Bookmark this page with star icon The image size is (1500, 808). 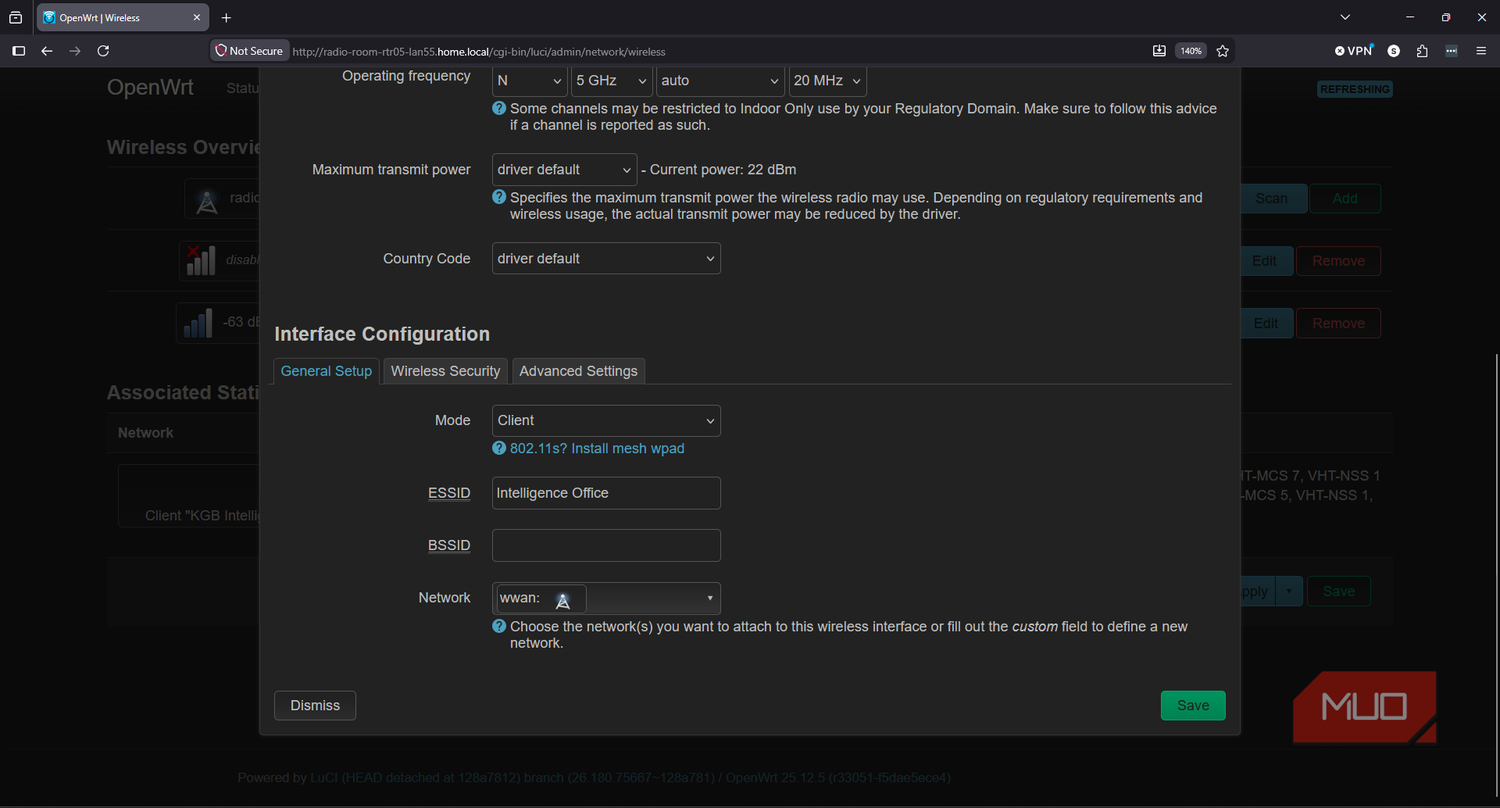pyautogui.click(x=1222, y=51)
